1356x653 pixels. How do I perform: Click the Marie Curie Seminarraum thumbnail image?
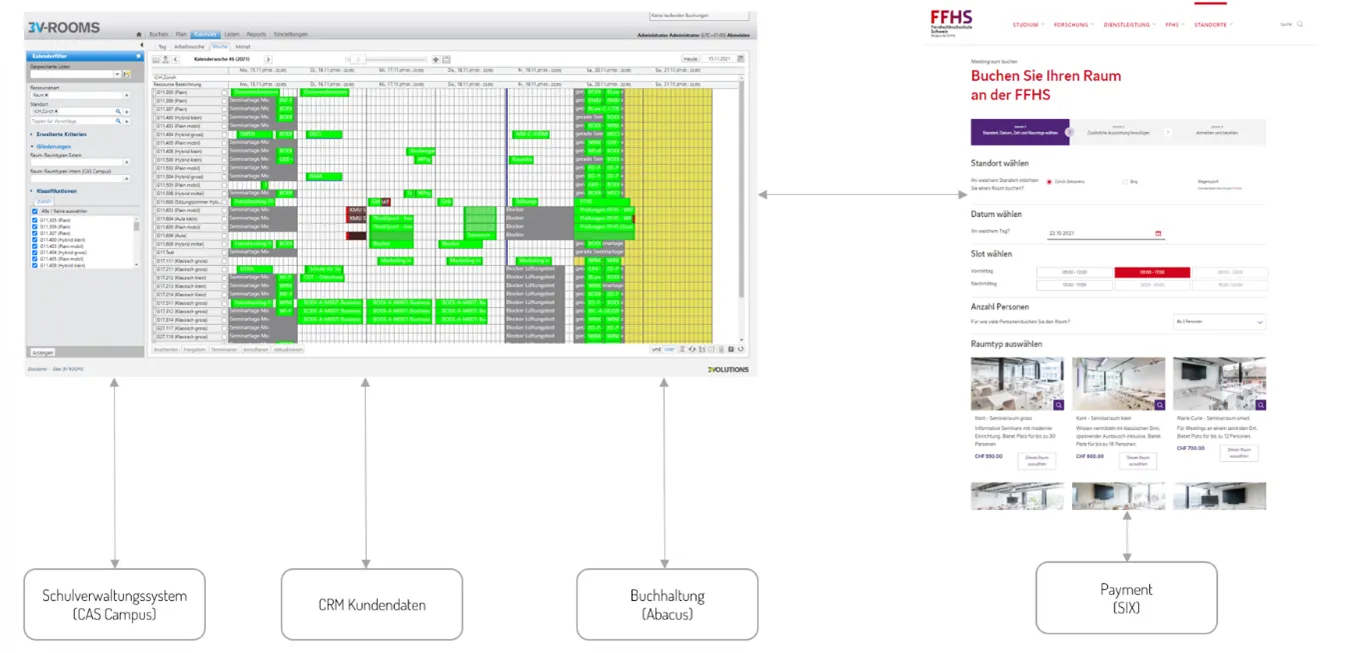click(x=1219, y=382)
